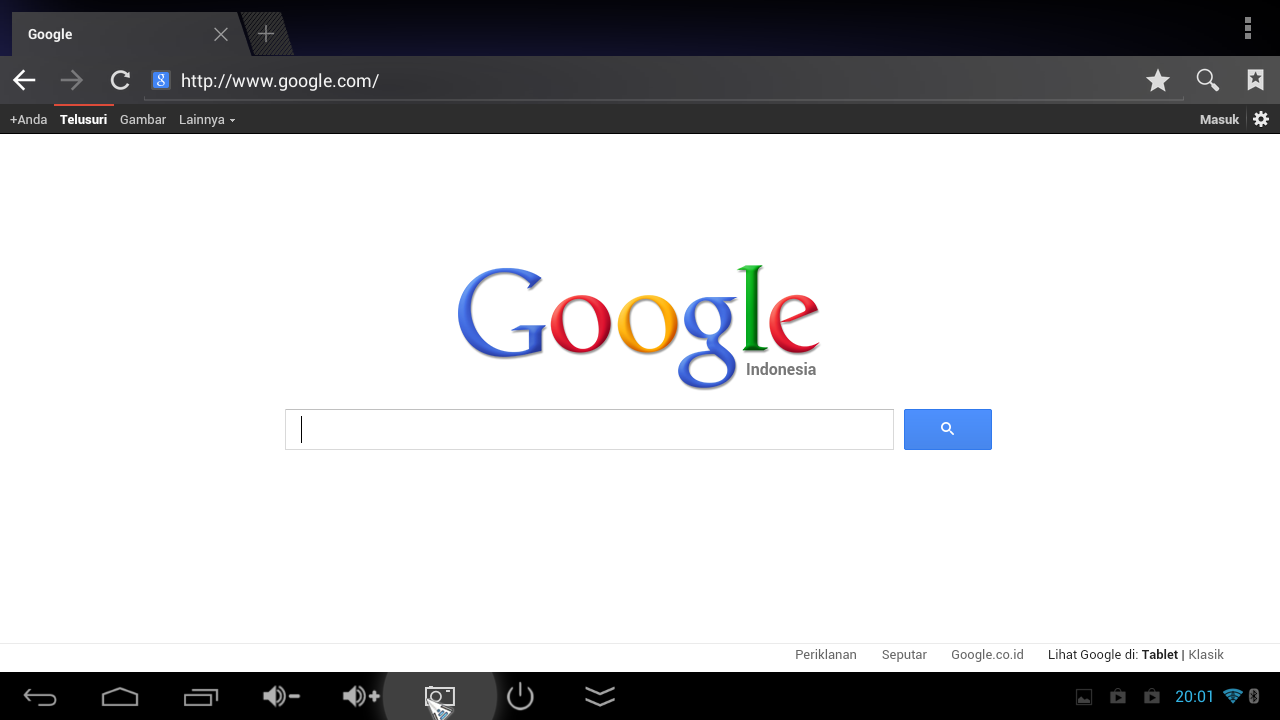Switch to the Tablet view
1280x720 pixels.
(1160, 654)
